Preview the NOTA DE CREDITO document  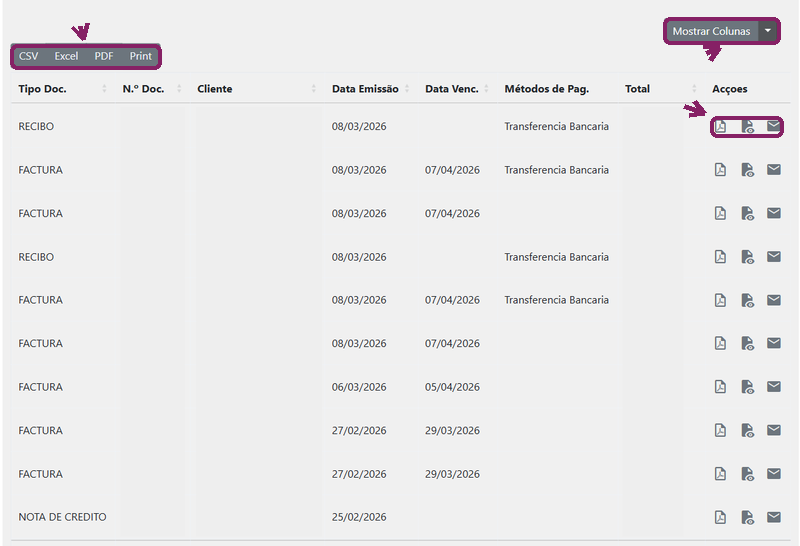pos(747,517)
